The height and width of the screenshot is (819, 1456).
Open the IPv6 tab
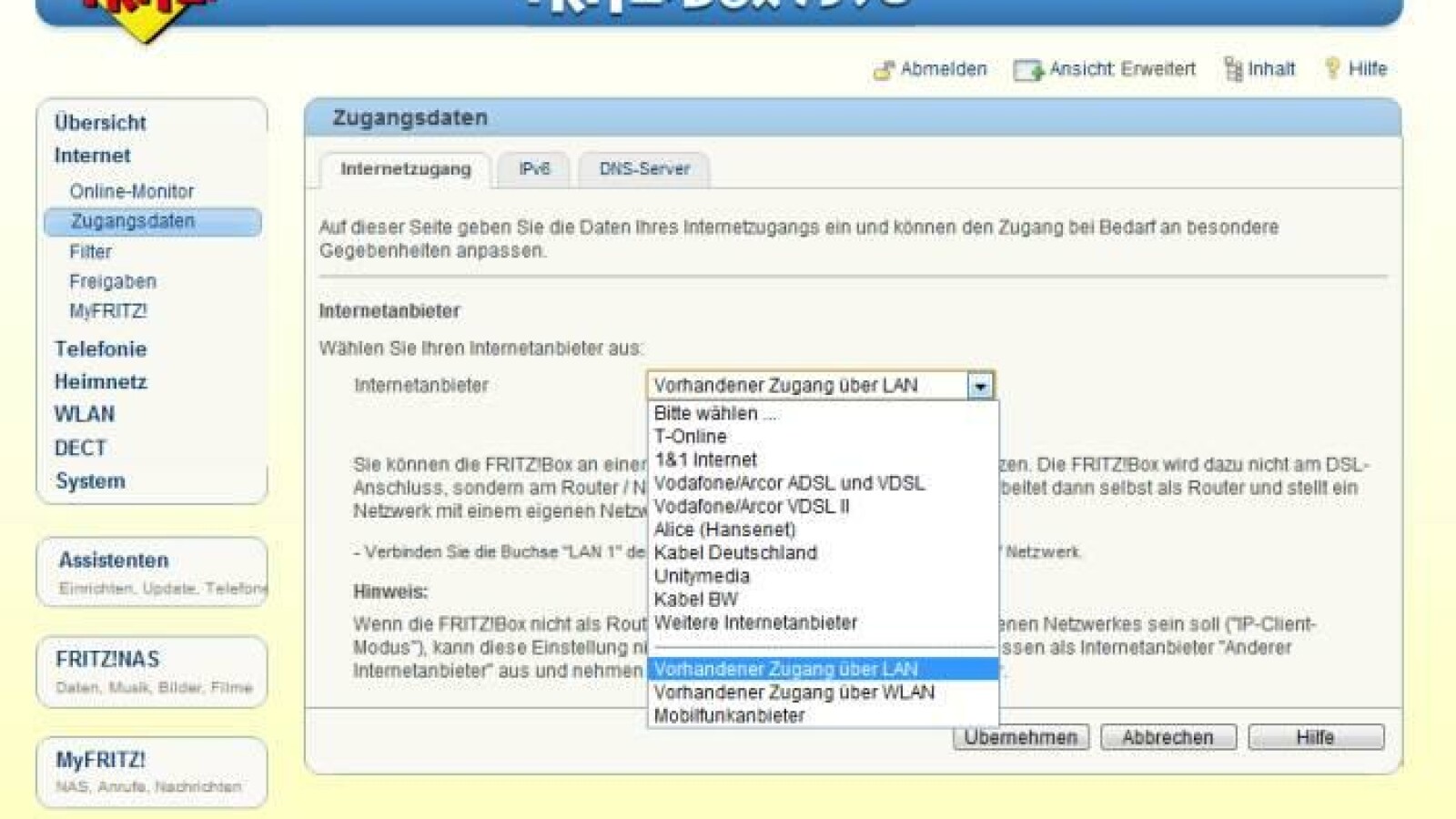pos(534,169)
